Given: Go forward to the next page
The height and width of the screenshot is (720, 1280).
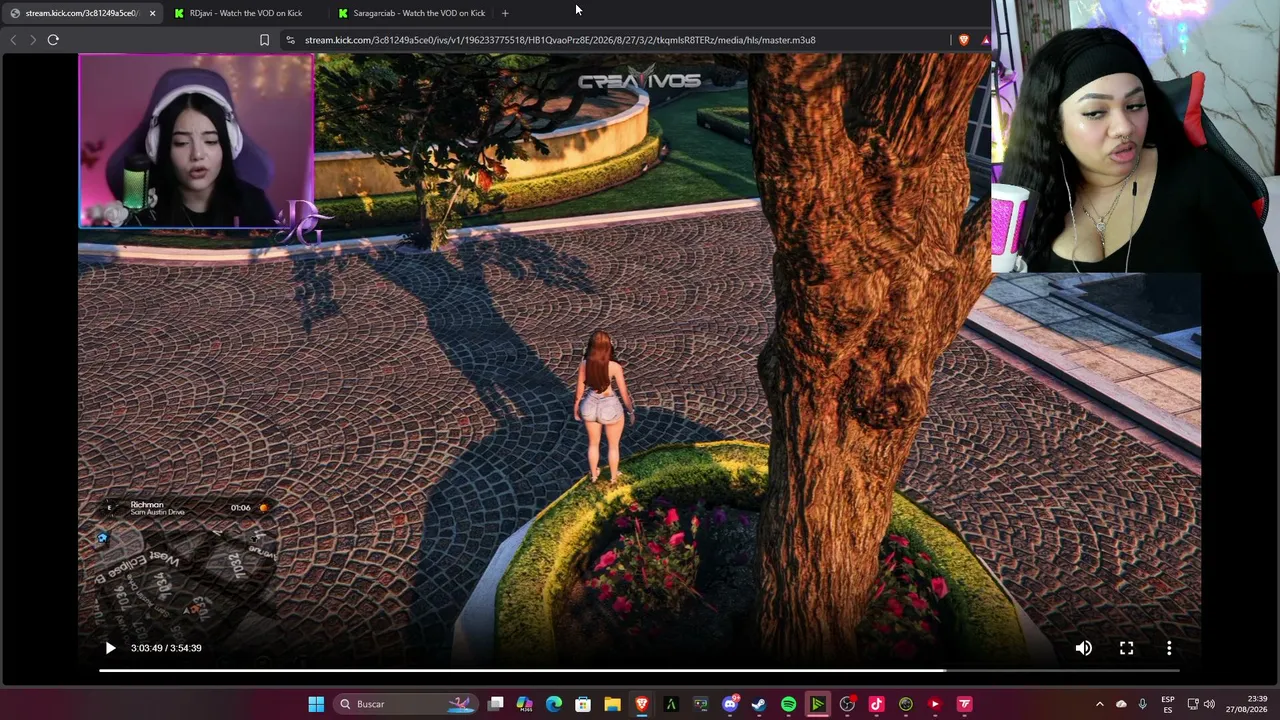Looking at the screenshot, I should tap(32, 40).
